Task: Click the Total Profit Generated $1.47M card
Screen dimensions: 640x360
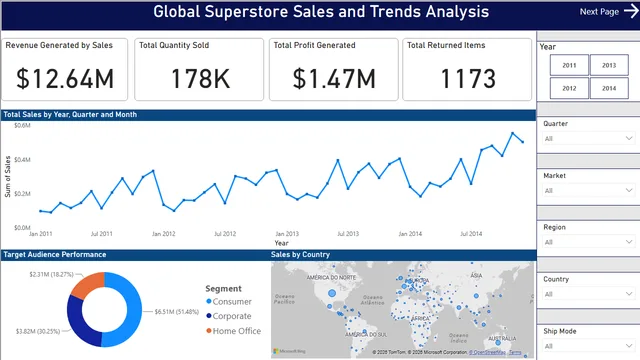Action: click(x=333, y=69)
